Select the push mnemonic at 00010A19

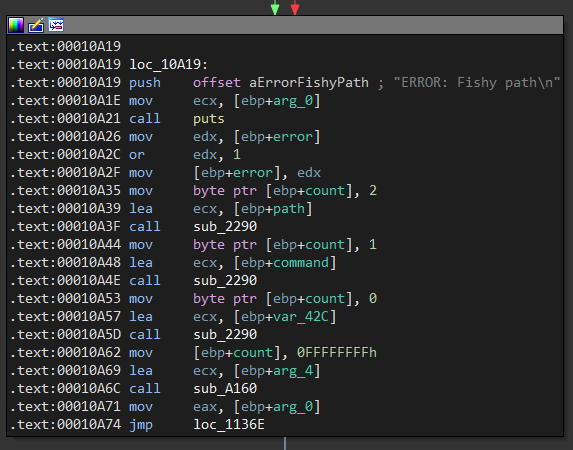click(x=145, y=83)
